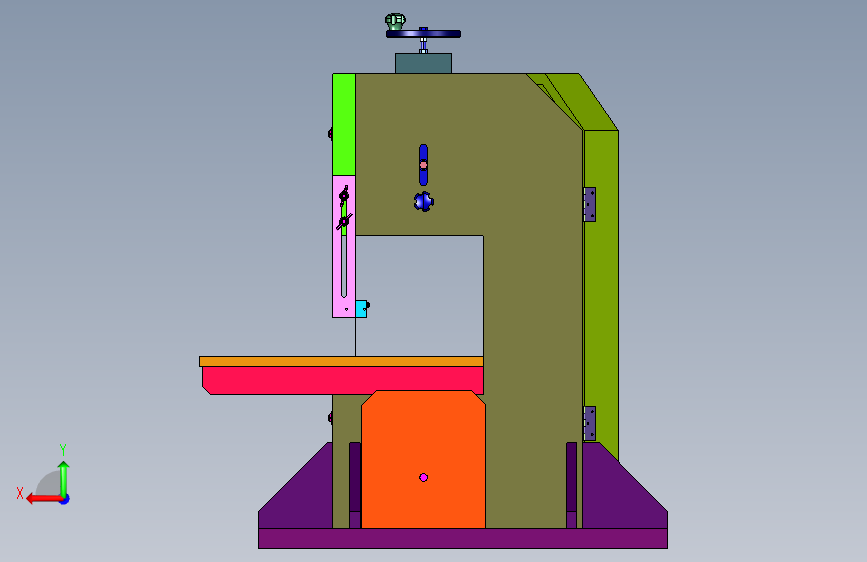Select the right dark purple vertical post
The image size is (867, 562).
tap(572, 485)
